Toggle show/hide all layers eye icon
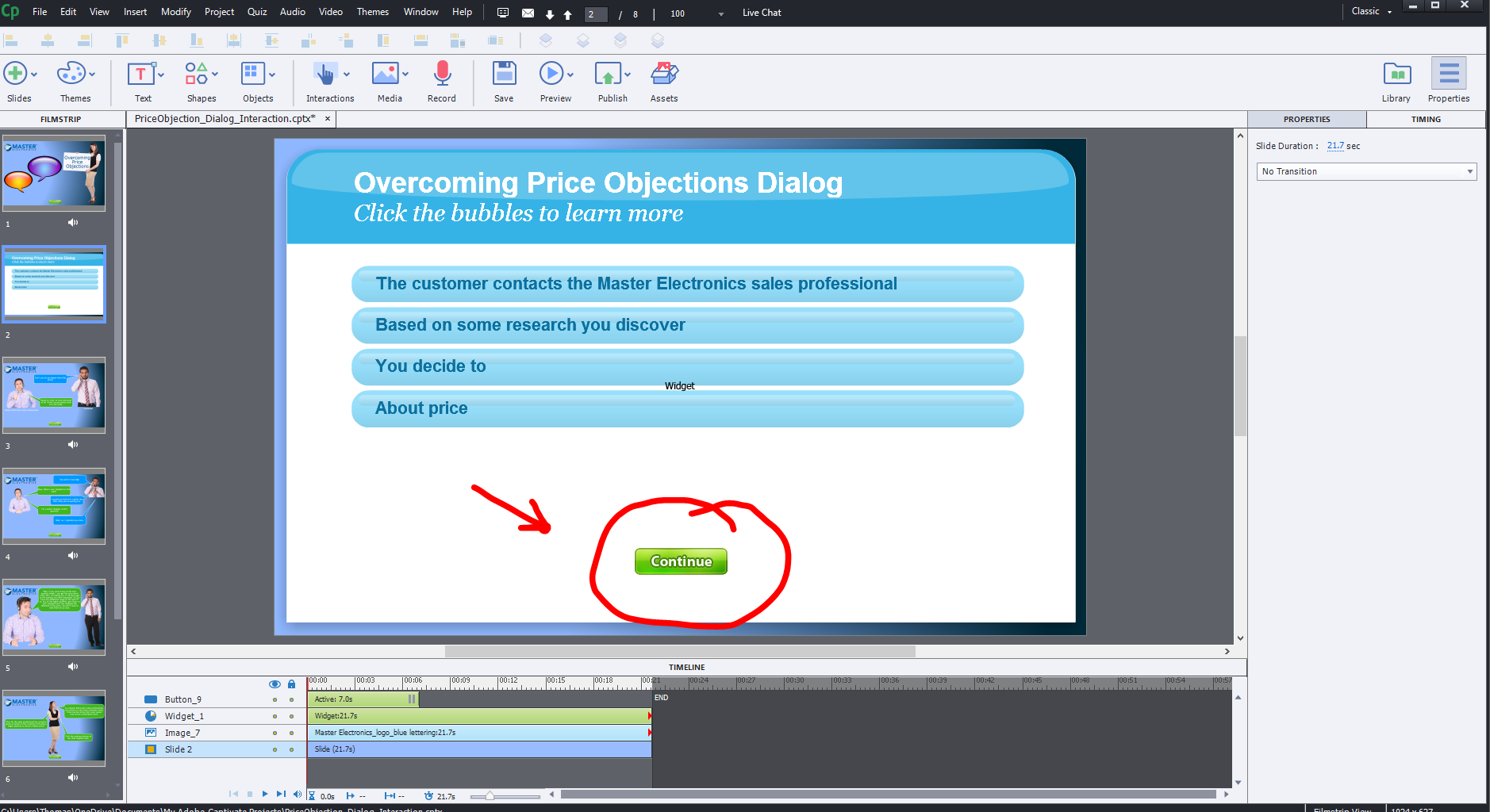 click(x=275, y=684)
